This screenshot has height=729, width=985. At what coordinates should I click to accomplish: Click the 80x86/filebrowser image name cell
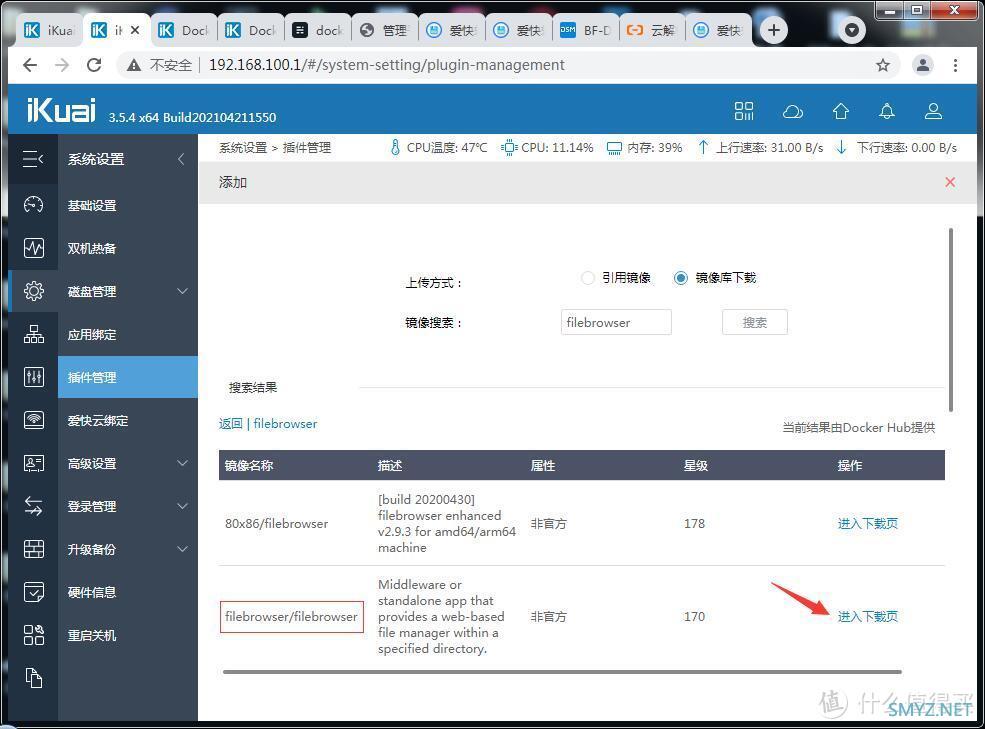coord(276,523)
